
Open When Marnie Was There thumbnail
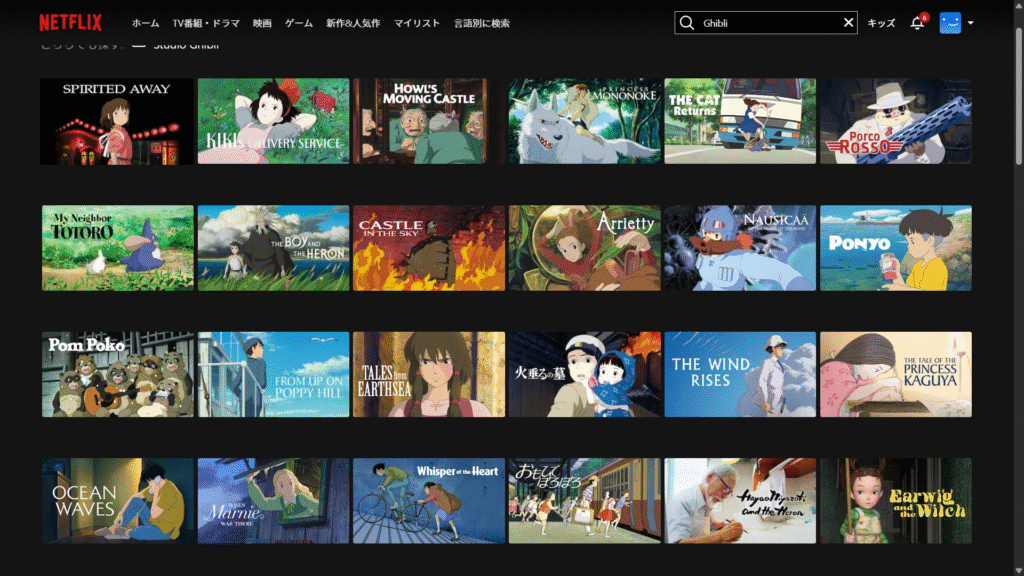pyautogui.click(x=274, y=501)
